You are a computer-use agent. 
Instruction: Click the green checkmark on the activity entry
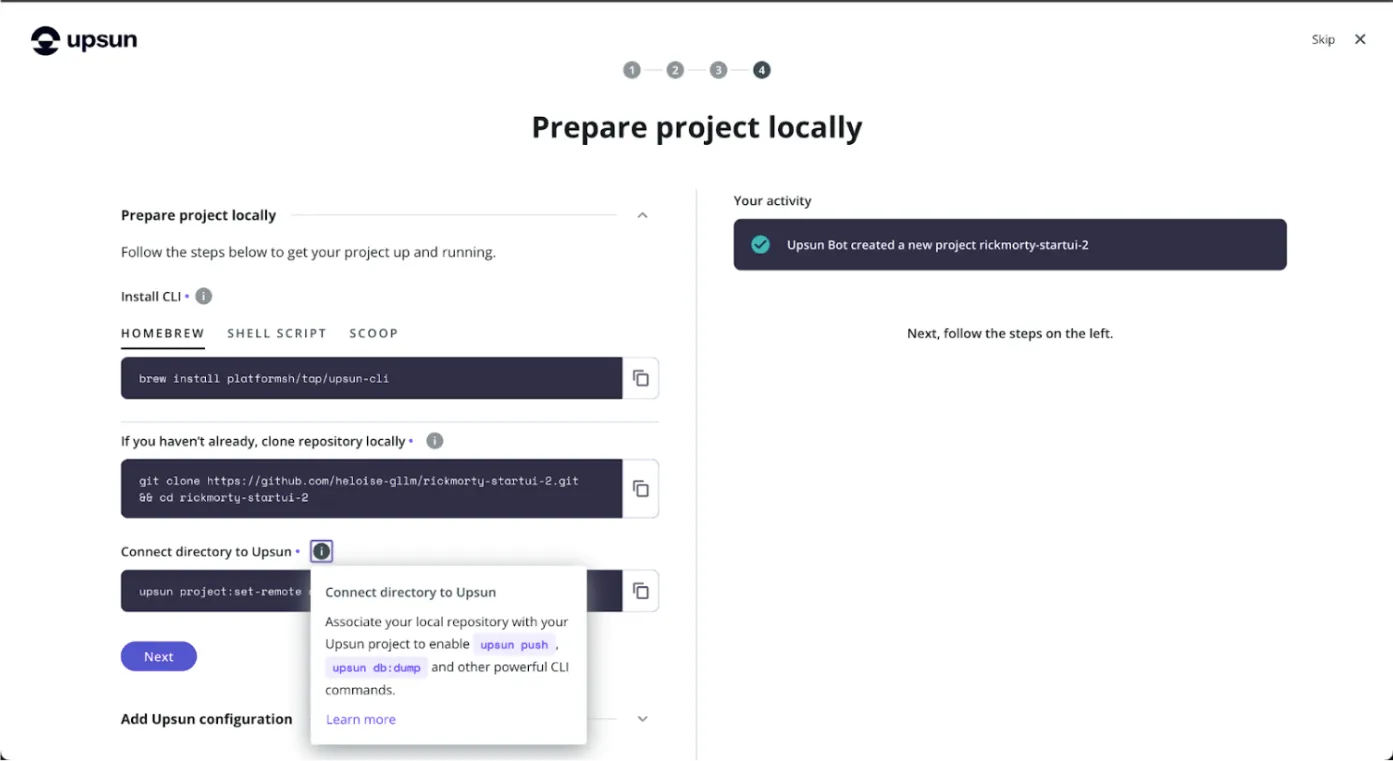tap(760, 244)
